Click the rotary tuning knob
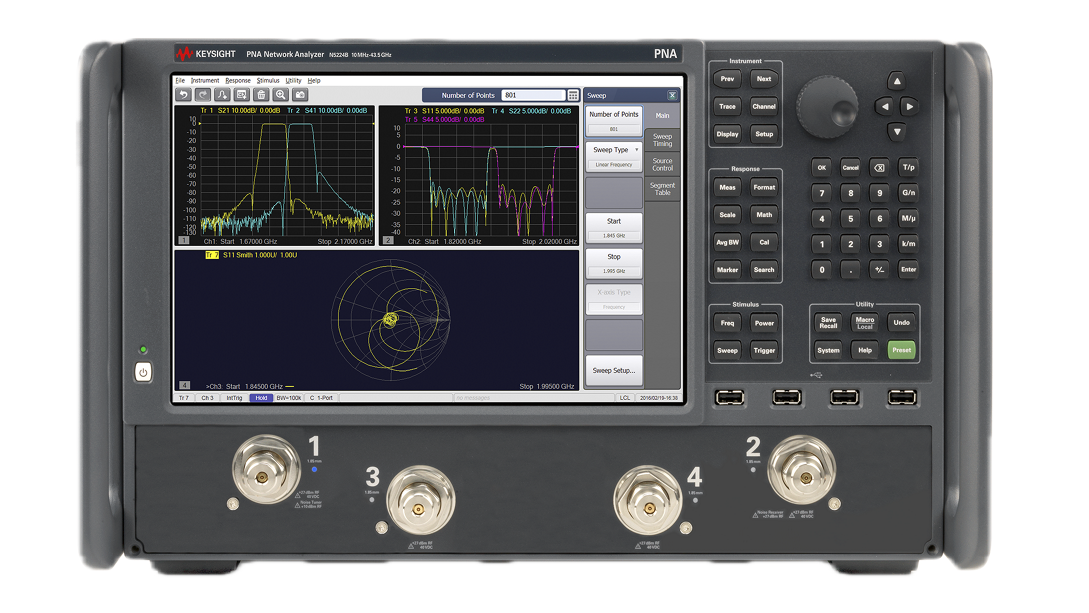Image resolution: width=1089 pixels, height=613 pixels. (x=827, y=108)
